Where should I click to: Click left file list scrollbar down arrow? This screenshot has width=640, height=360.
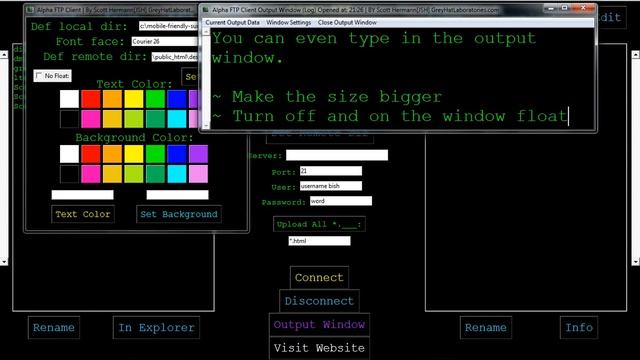coord(4,262)
